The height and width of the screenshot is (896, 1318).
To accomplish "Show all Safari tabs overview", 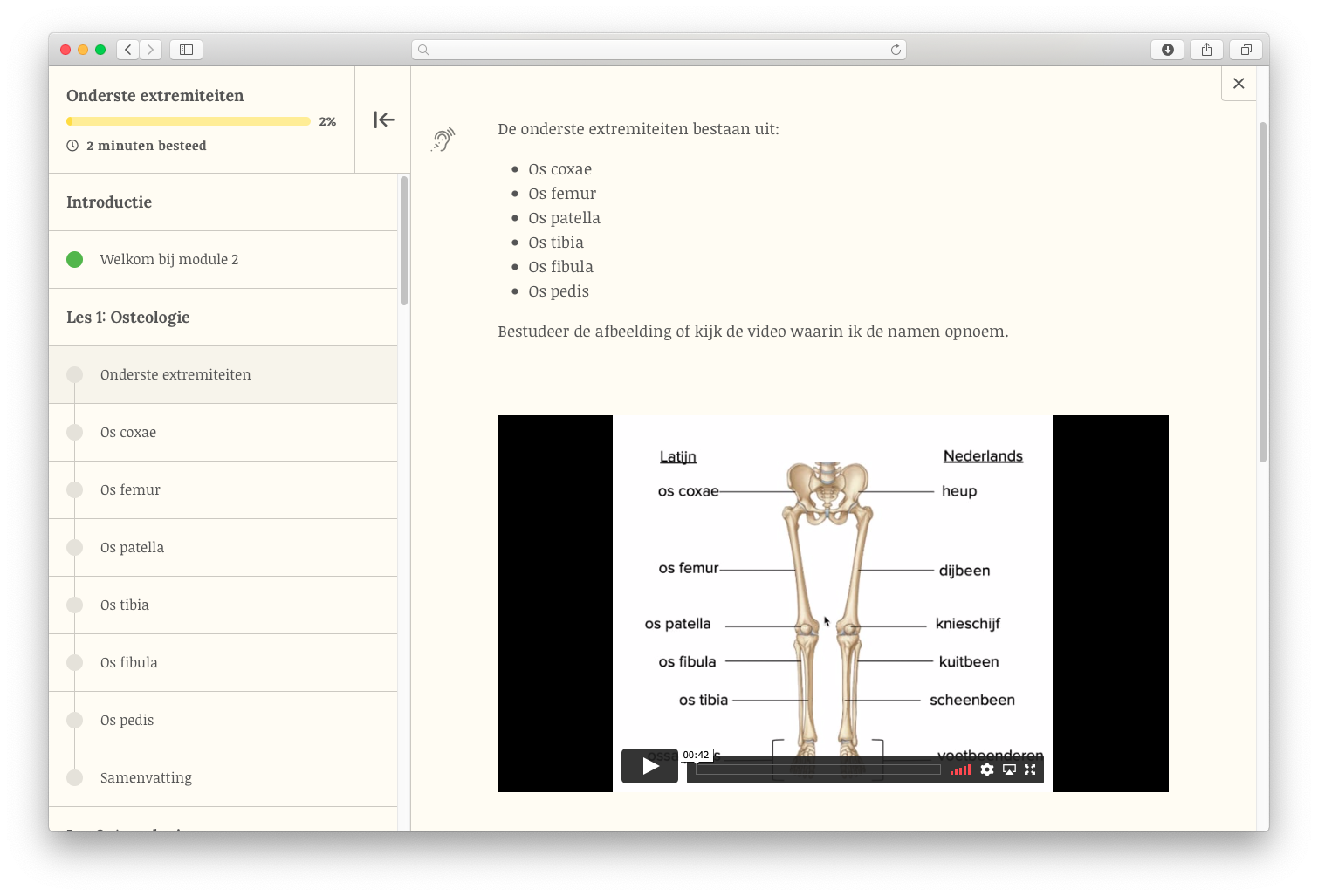I will (x=1246, y=50).
